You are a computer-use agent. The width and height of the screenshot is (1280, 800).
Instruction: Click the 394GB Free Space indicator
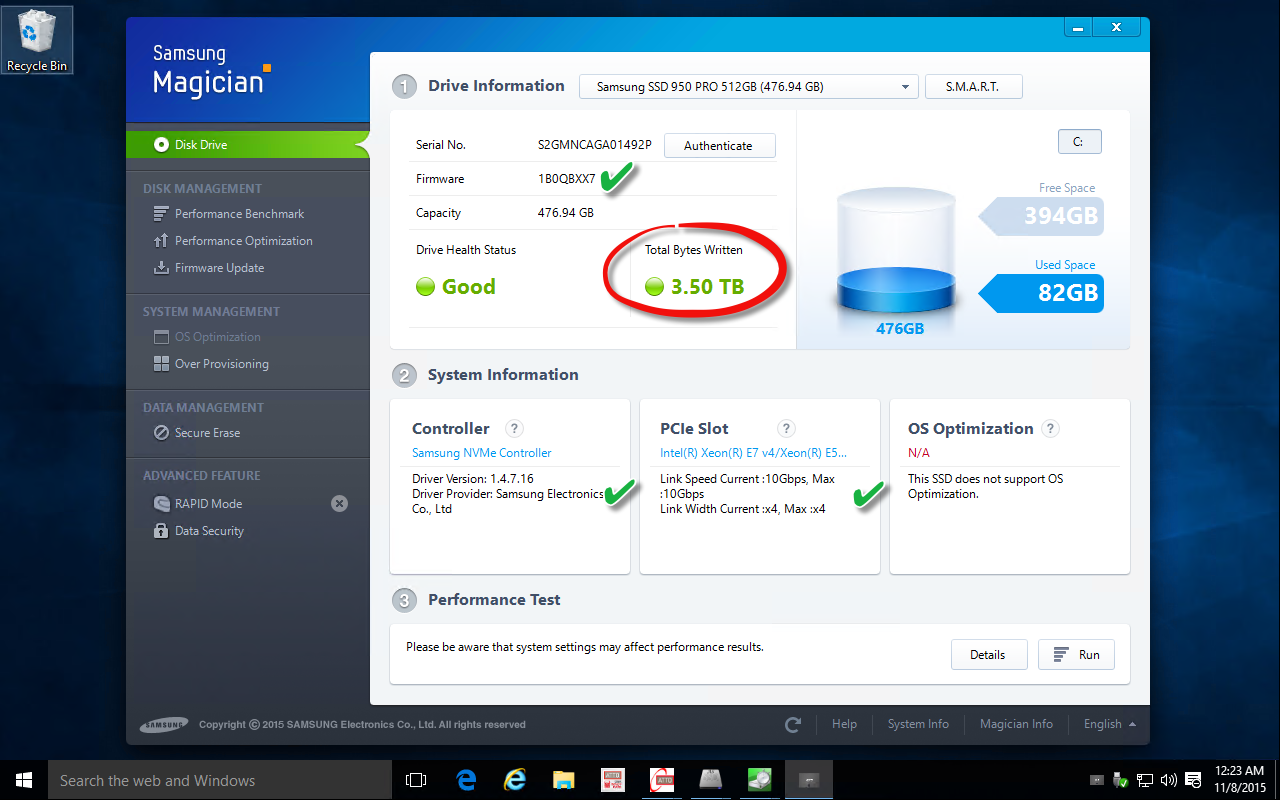(1040, 215)
